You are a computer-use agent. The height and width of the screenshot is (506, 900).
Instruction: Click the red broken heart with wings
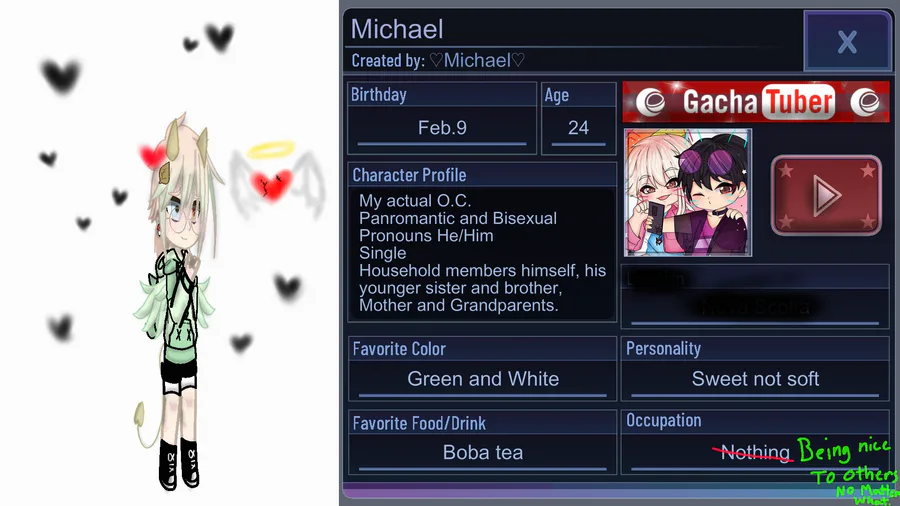coord(272,185)
